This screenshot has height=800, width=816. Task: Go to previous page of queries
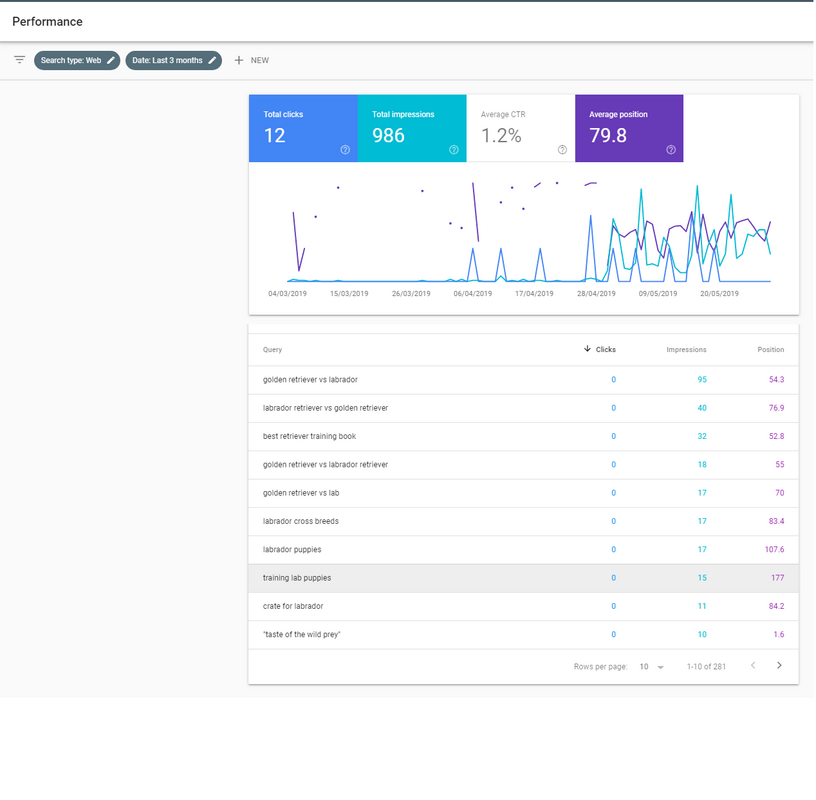point(753,665)
